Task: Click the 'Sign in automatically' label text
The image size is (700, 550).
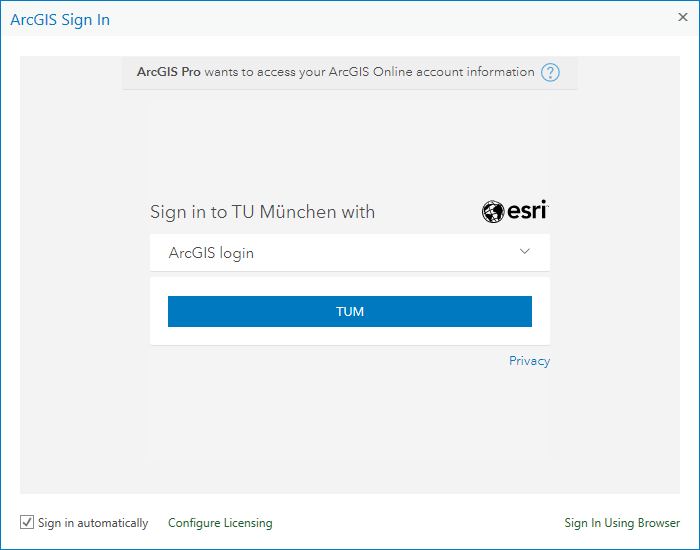Action: point(93,523)
